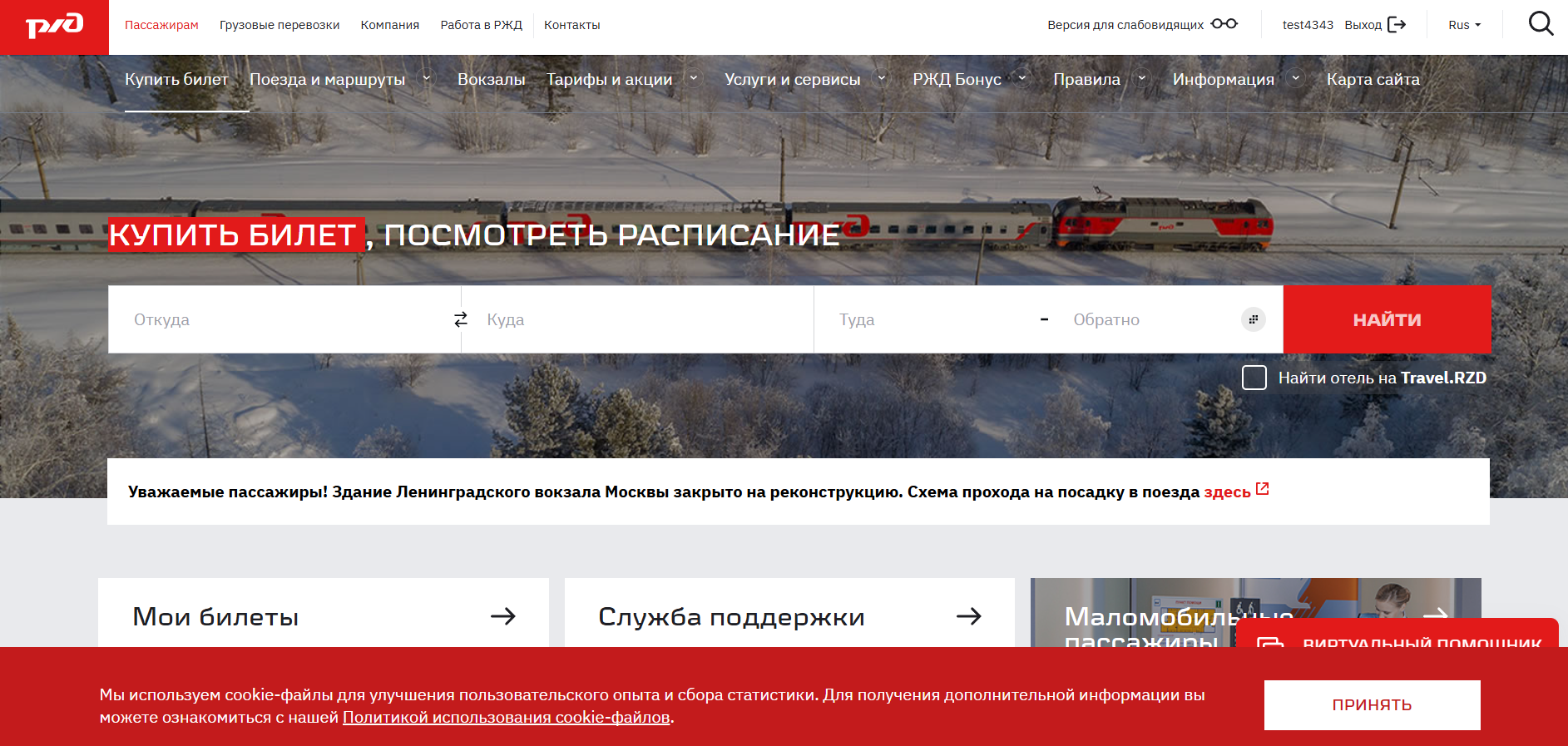Expand РЖД Бонус submenu chevron
Screen dimensions: 1568x746
point(1022,78)
